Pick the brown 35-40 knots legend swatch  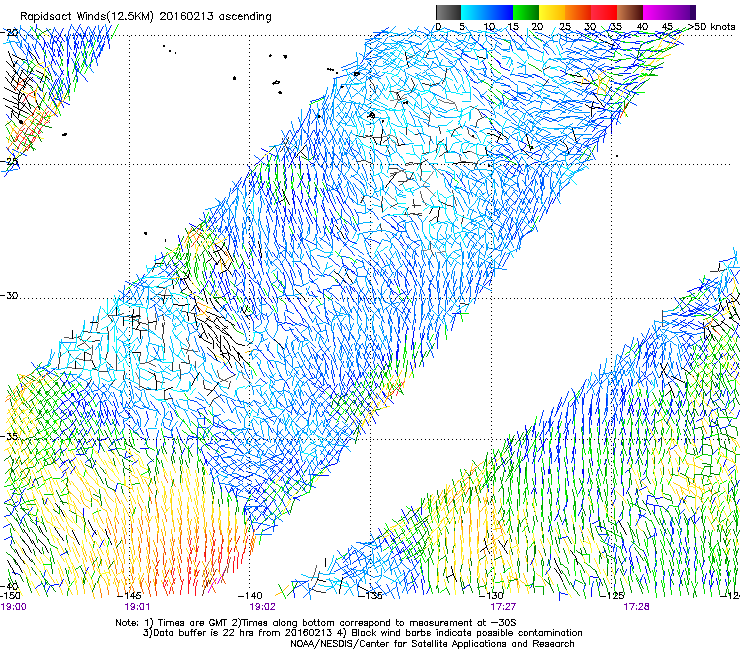point(630,13)
